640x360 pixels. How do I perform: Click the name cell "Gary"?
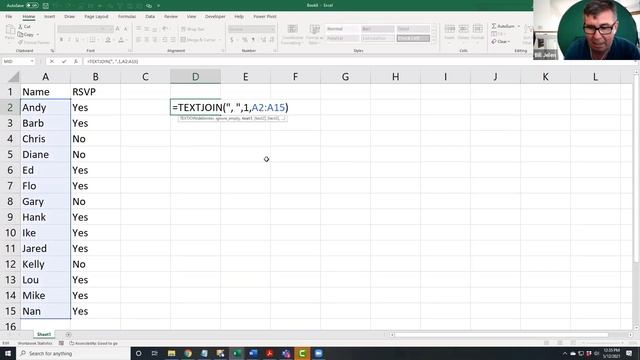coord(45,201)
